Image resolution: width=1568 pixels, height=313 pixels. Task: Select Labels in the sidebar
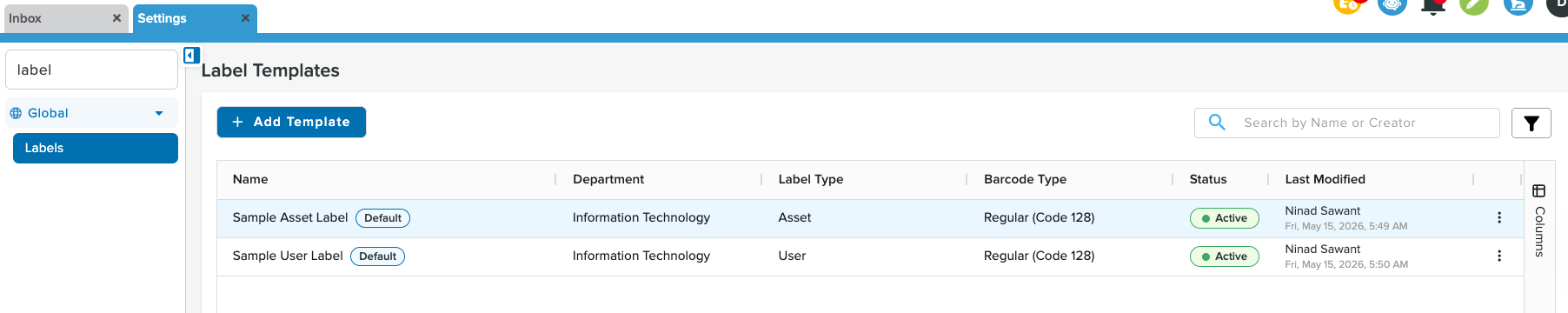(96, 148)
